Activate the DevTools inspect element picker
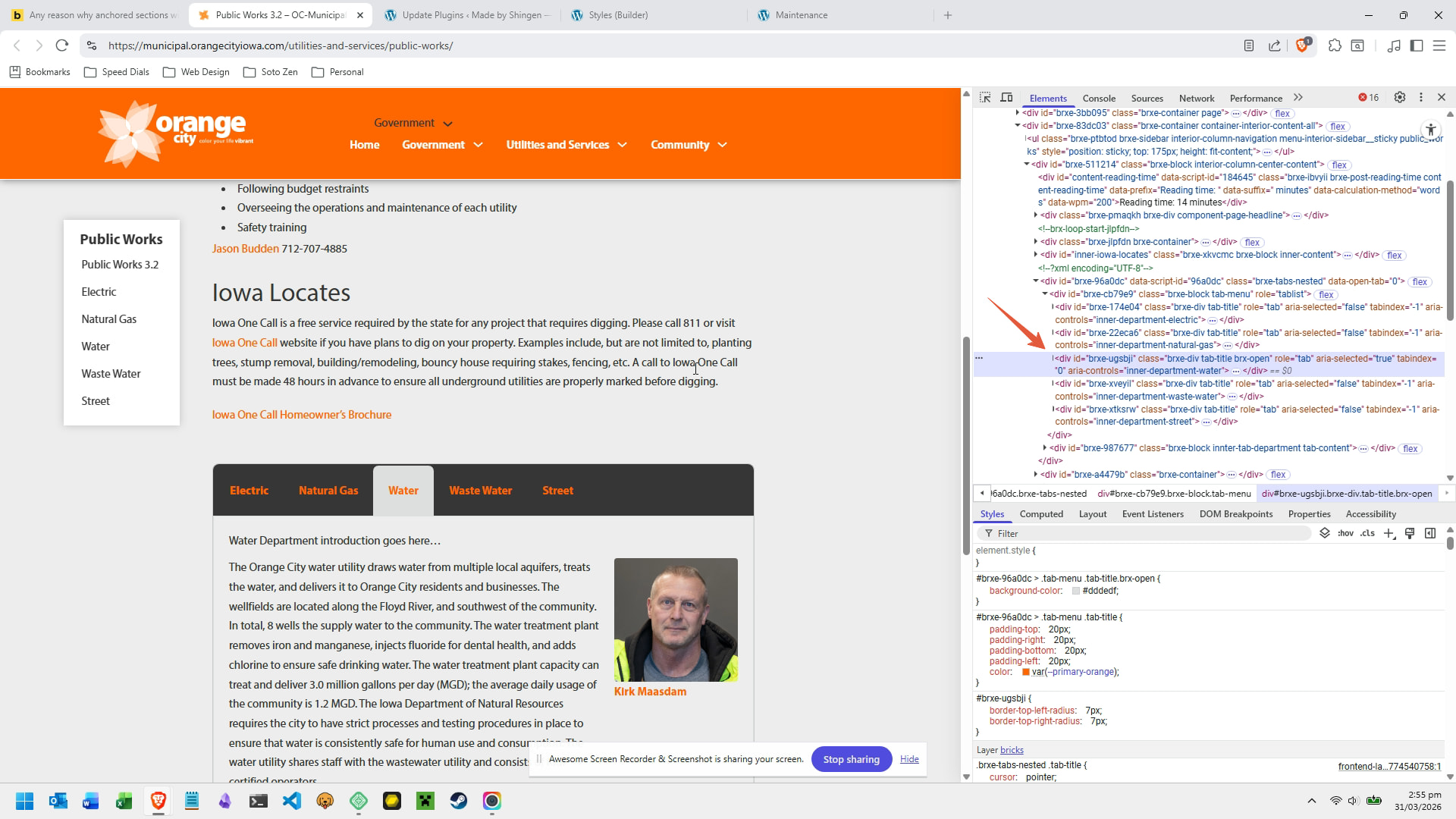This screenshot has width=1456, height=819. pos(985,98)
